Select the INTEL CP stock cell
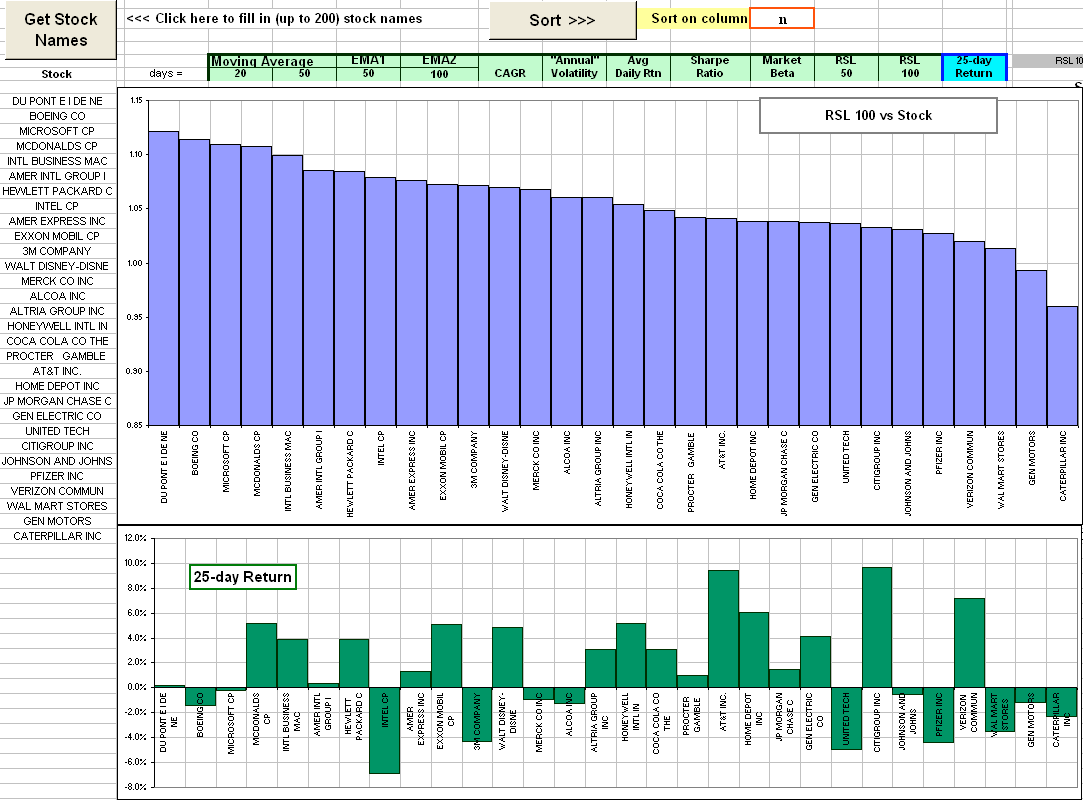The width and height of the screenshot is (1083, 800). point(57,206)
